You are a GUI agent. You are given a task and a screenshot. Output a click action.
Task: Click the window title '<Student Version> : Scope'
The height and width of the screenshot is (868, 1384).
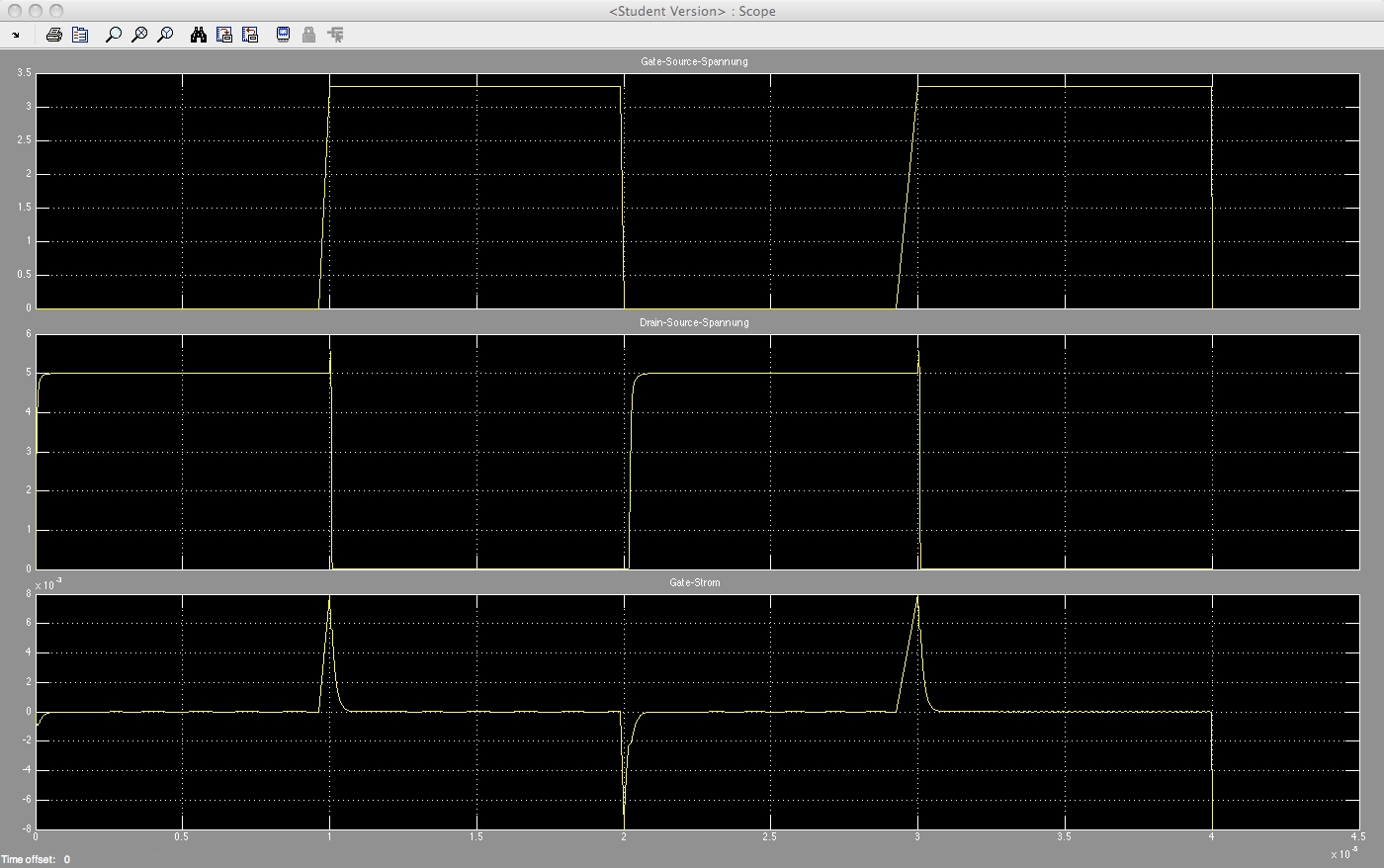(692, 11)
